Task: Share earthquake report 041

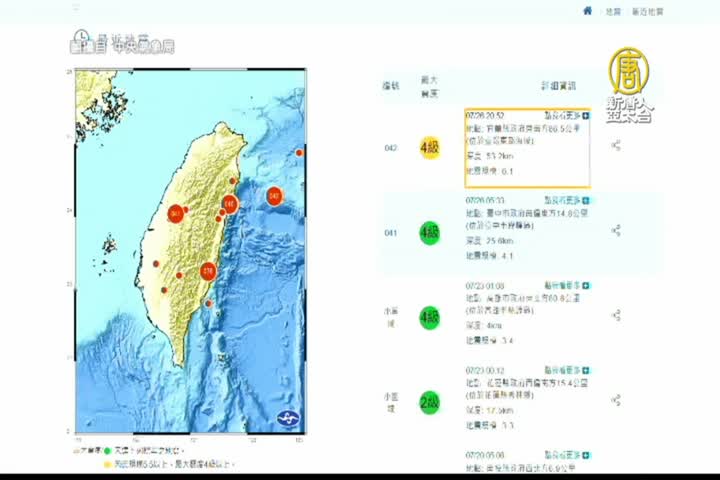Action: click(x=616, y=231)
